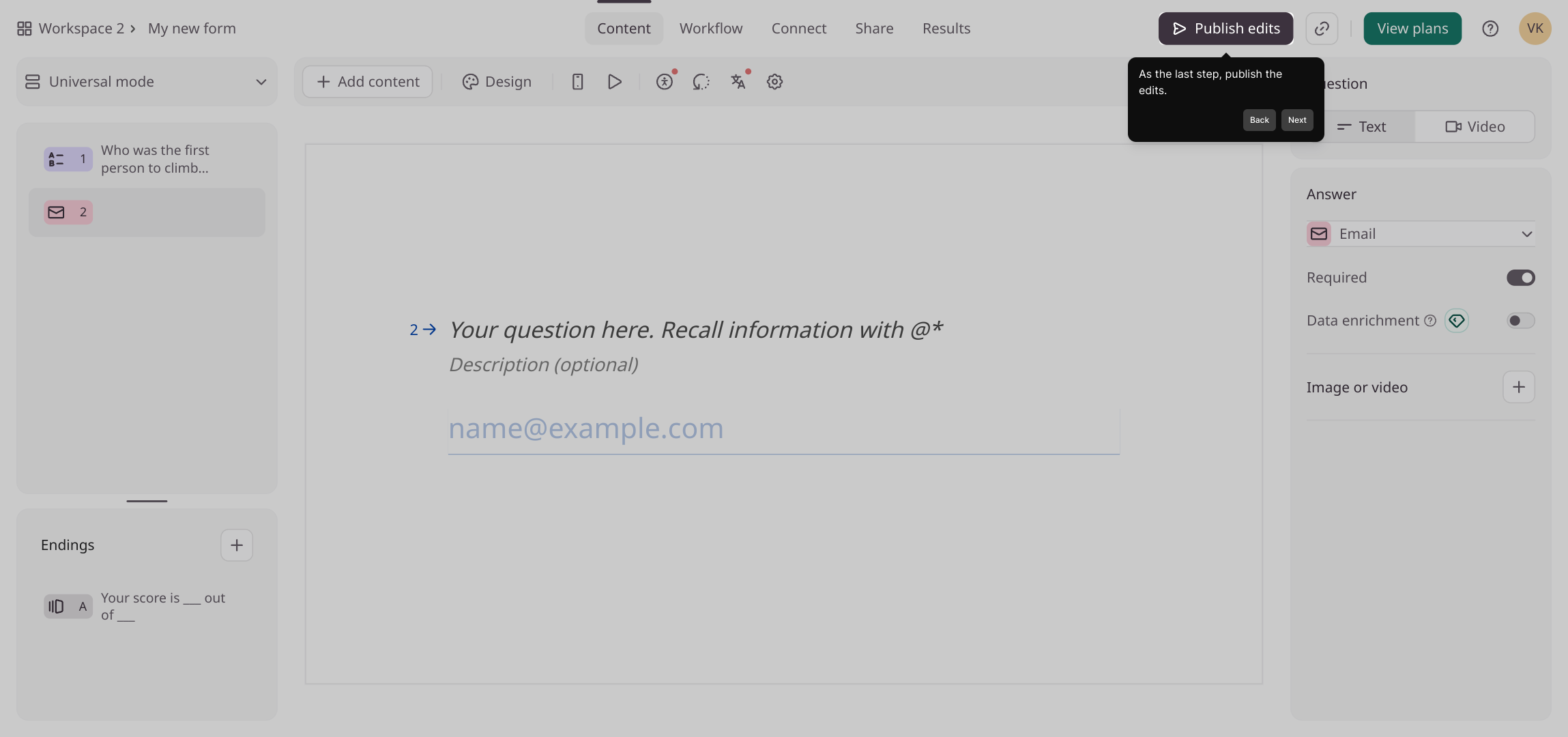Expand the Universal mode dropdown
The height and width of the screenshot is (737, 1568).
click(147, 82)
